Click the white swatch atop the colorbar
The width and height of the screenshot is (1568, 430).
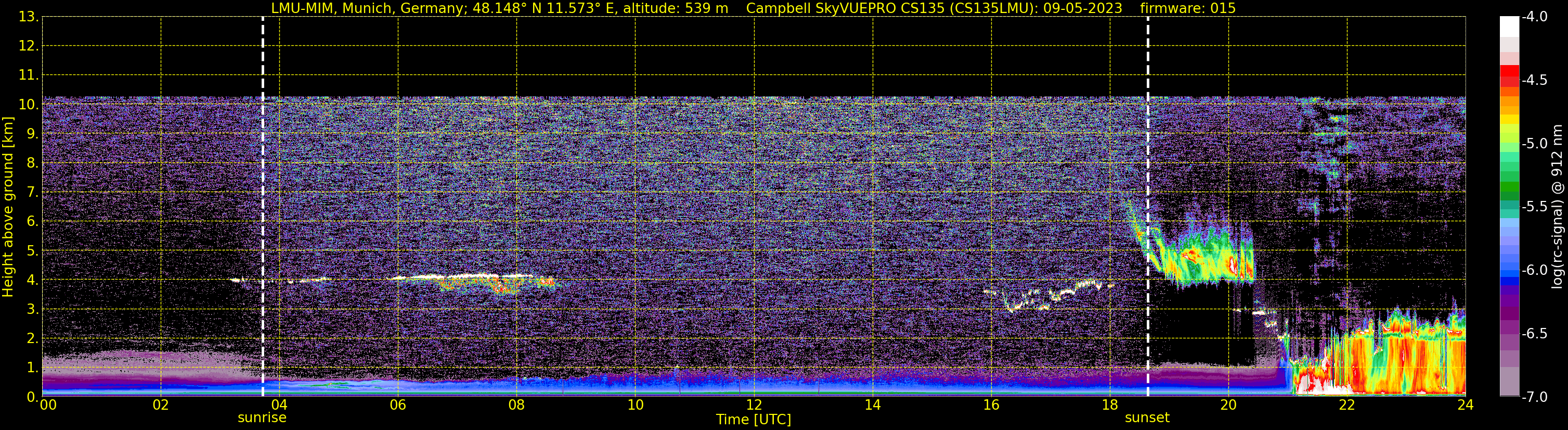coord(1510,27)
